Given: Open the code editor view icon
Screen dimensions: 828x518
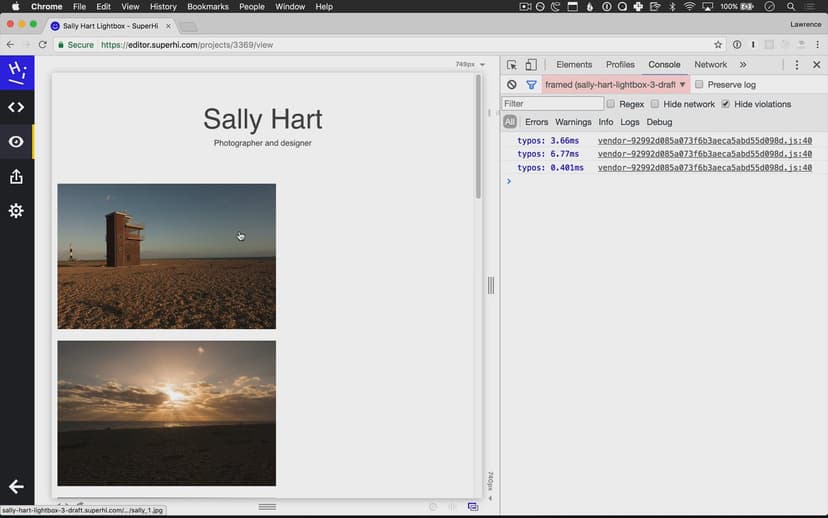Looking at the screenshot, I should click(x=16, y=107).
